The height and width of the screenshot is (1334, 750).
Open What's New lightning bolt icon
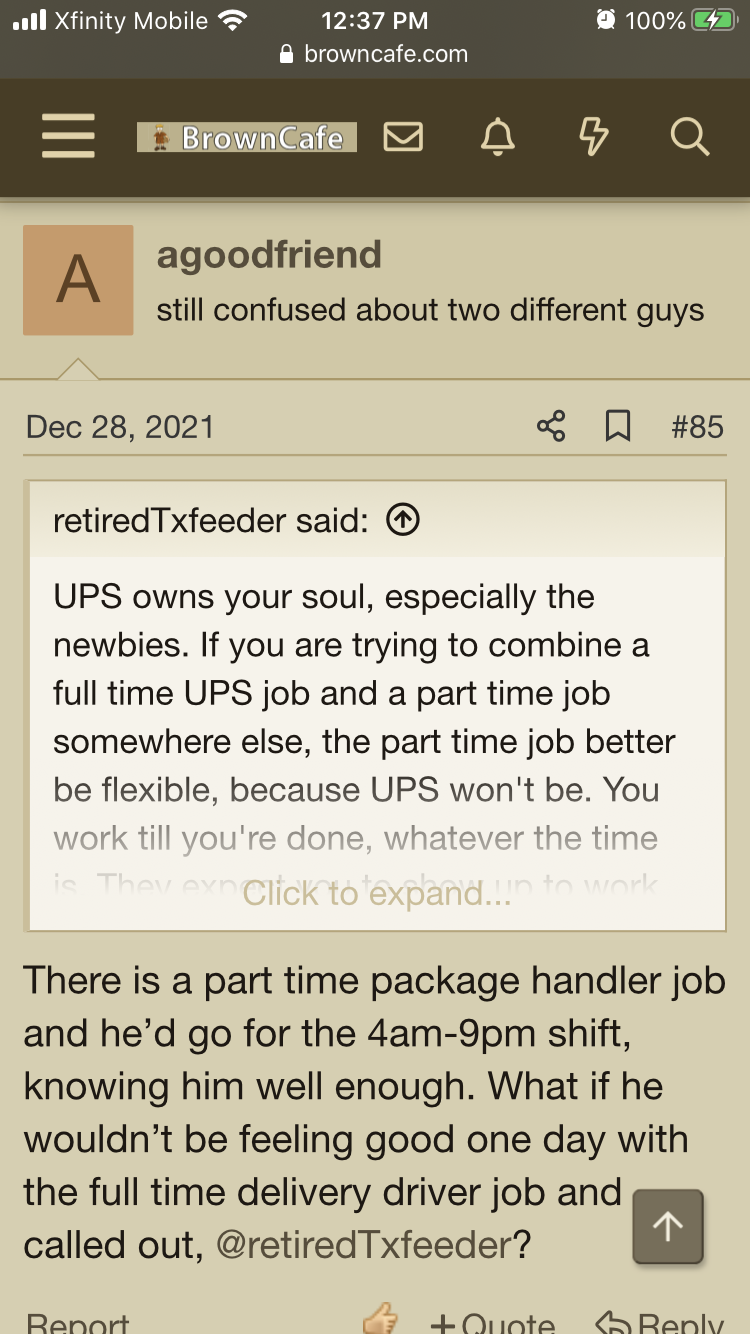pyautogui.click(x=594, y=137)
